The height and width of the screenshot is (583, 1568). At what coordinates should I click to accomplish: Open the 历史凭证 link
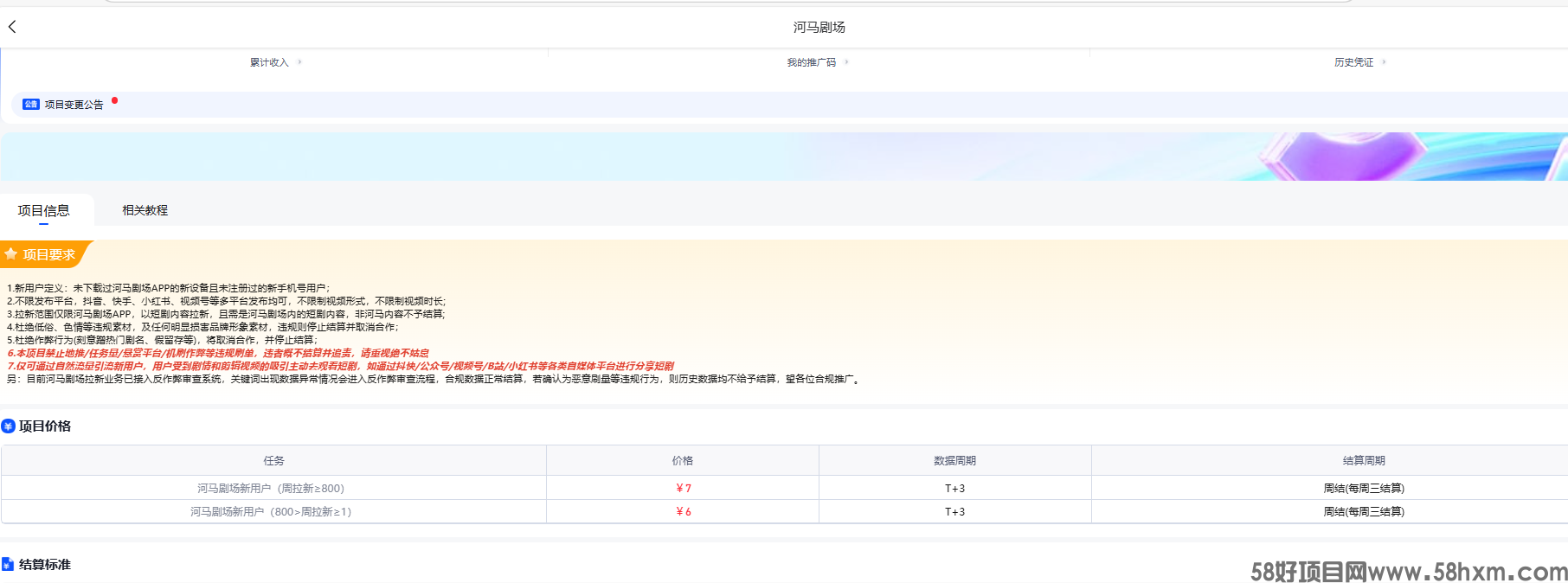pyautogui.click(x=1353, y=62)
